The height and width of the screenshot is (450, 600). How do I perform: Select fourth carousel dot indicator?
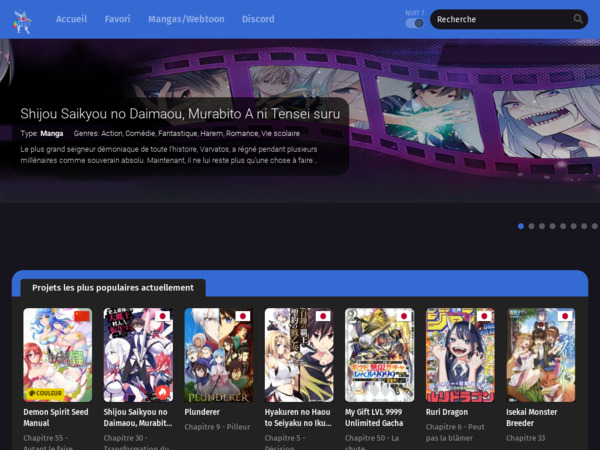coord(552,226)
